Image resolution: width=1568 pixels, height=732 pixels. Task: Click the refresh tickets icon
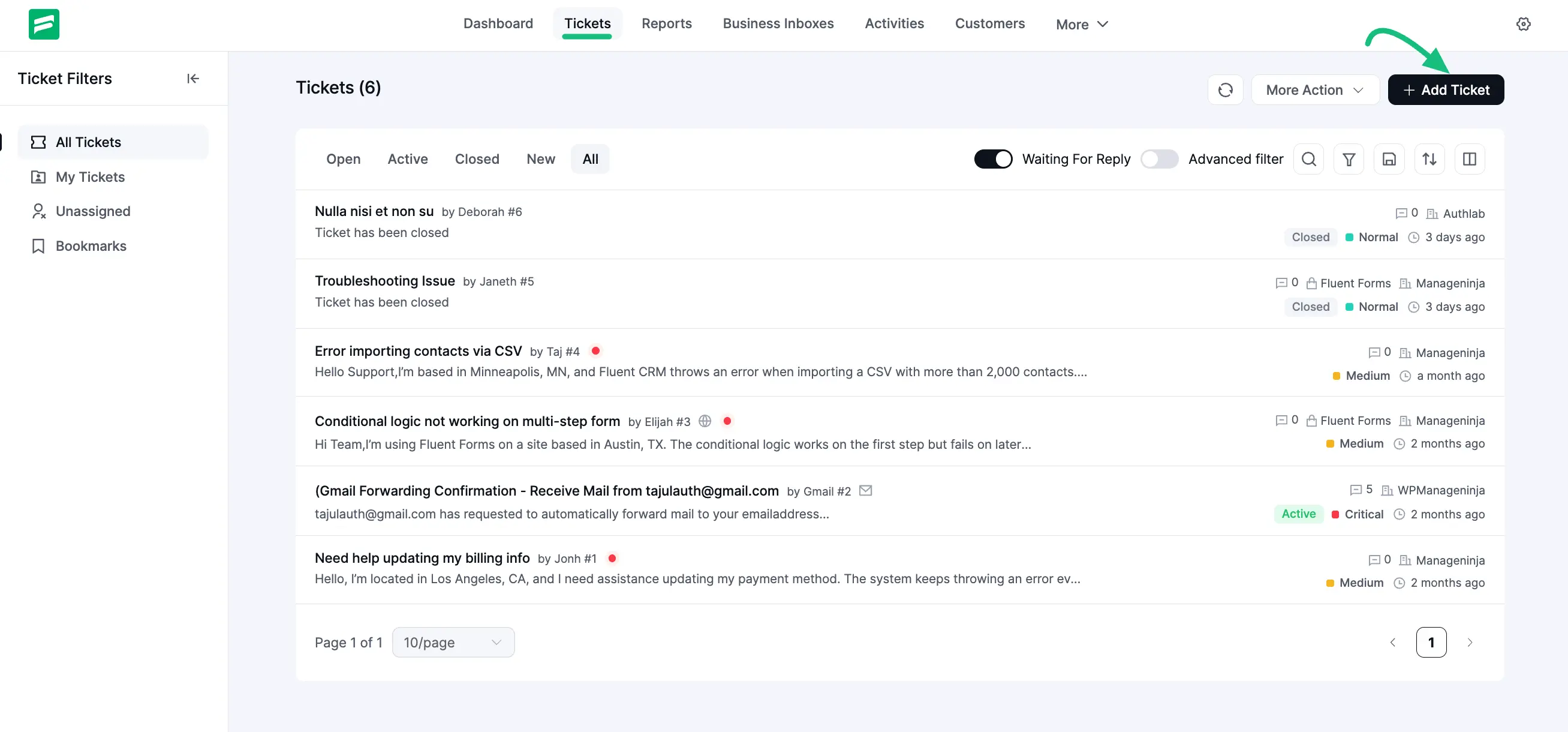coord(1224,90)
